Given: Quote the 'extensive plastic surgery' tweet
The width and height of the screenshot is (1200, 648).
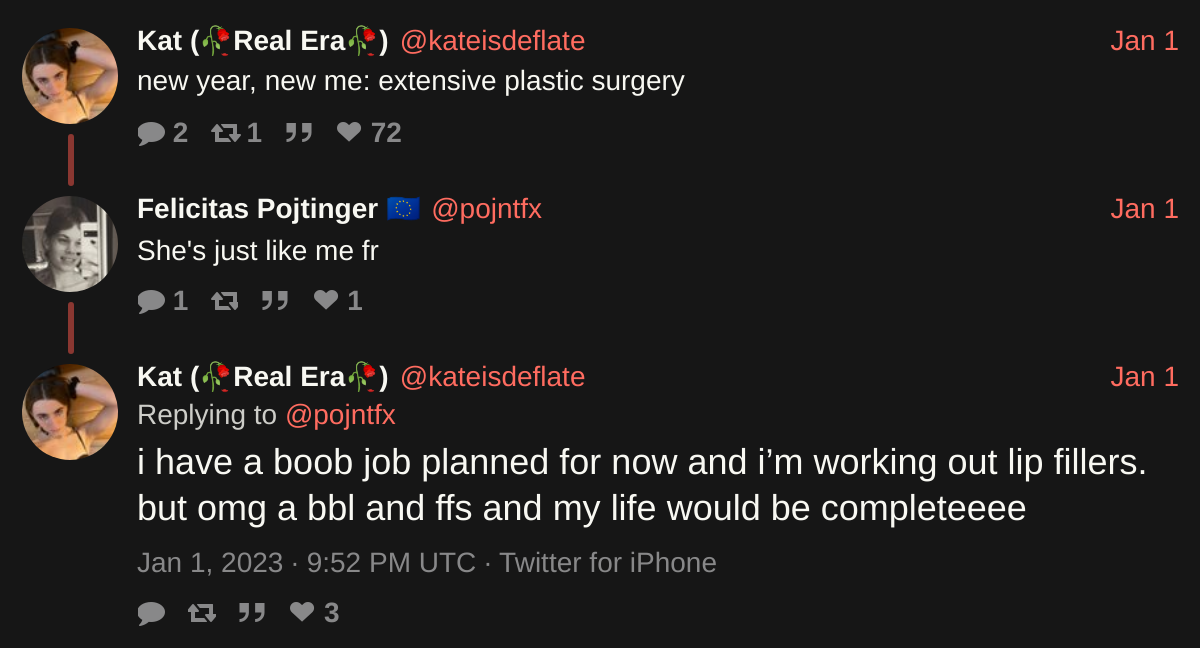Looking at the screenshot, I should 299,133.
